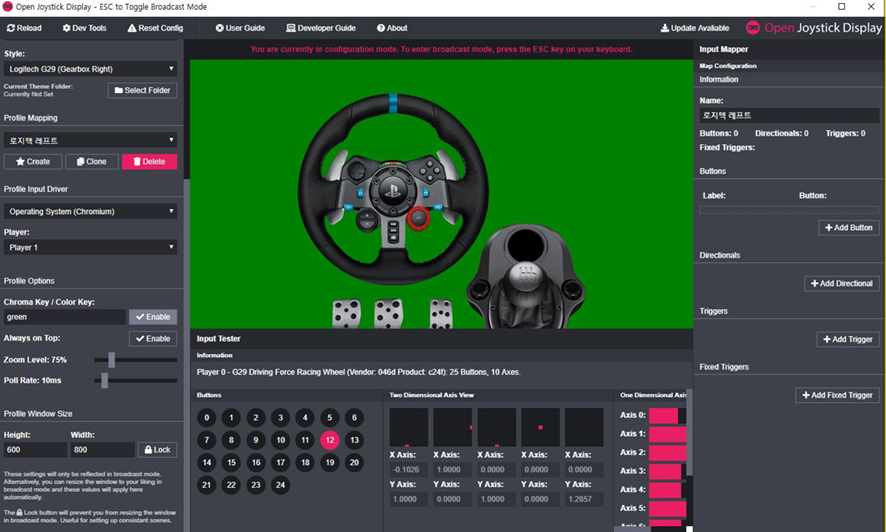Click the highlighted button indicator 12
Viewport: 886px width, 532px height.
pos(330,440)
